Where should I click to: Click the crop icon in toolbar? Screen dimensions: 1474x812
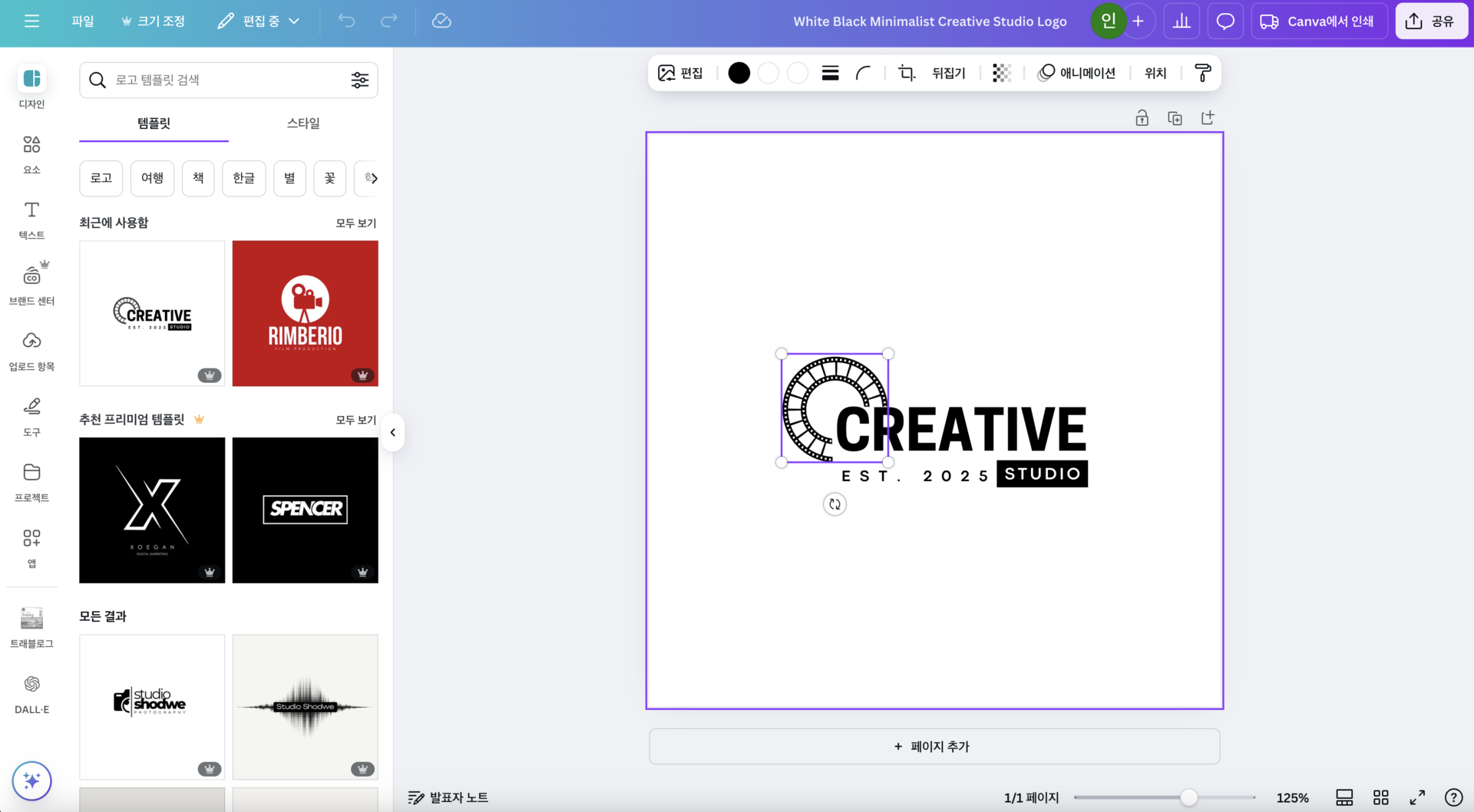pos(907,73)
